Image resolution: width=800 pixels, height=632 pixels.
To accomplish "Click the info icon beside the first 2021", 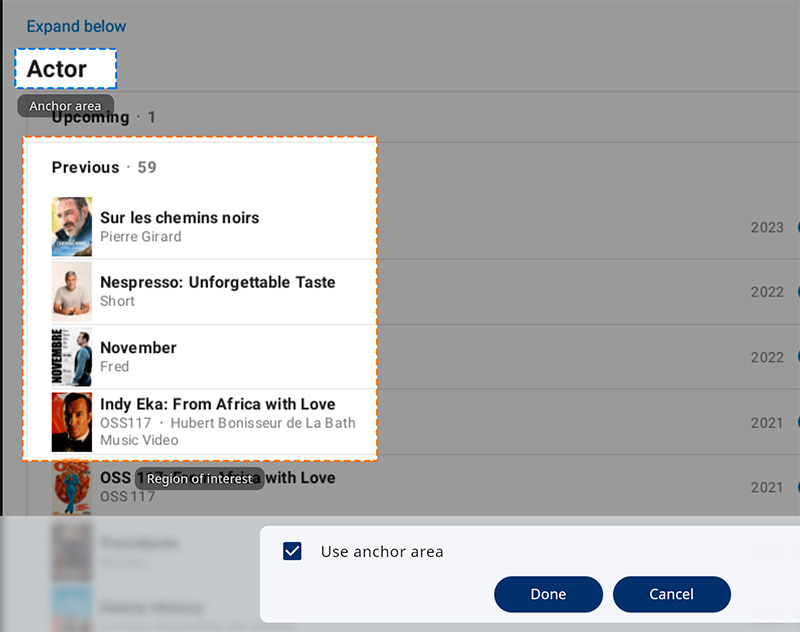I will tap(797, 422).
